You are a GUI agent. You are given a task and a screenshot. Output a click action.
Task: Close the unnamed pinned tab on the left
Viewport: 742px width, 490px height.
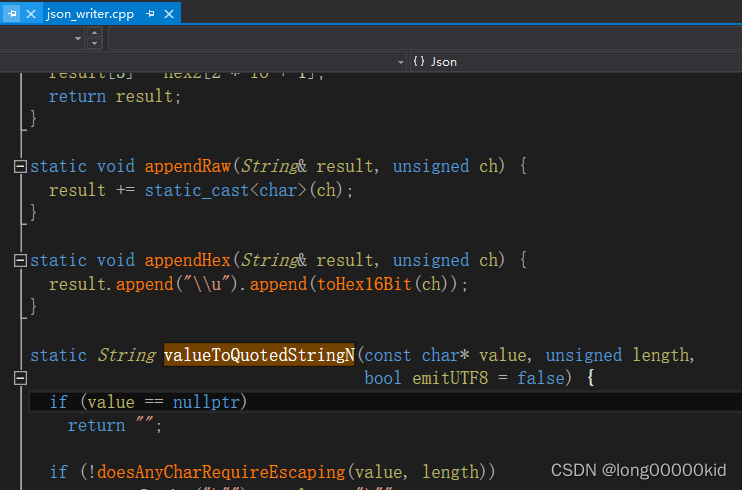point(31,14)
